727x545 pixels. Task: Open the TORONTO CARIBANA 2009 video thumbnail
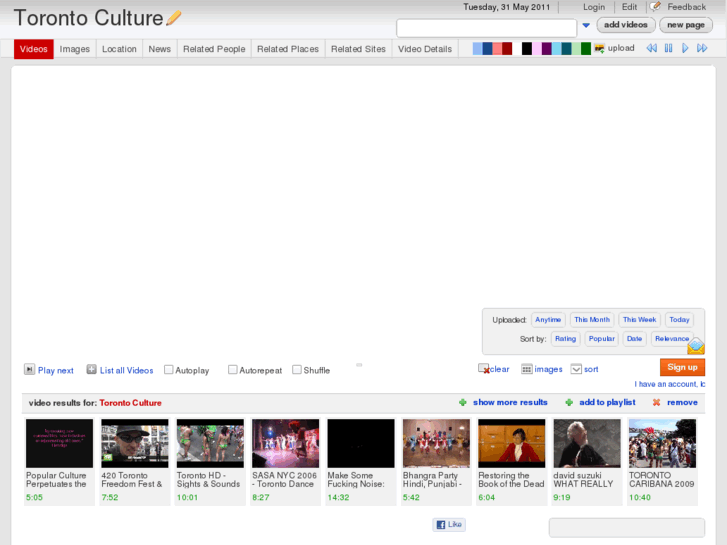click(662, 443)
